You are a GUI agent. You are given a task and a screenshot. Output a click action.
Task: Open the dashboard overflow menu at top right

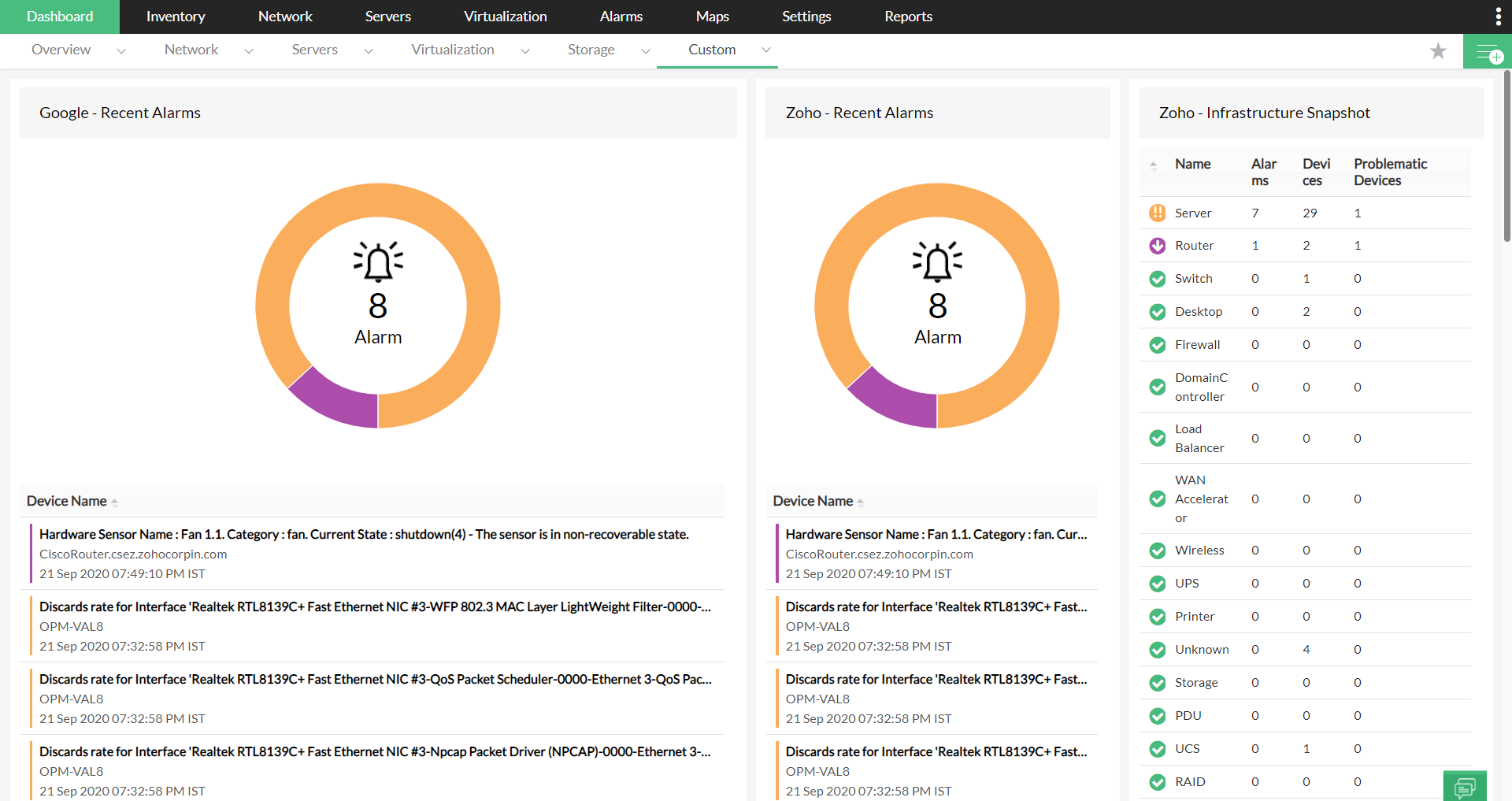[1498, 16]
